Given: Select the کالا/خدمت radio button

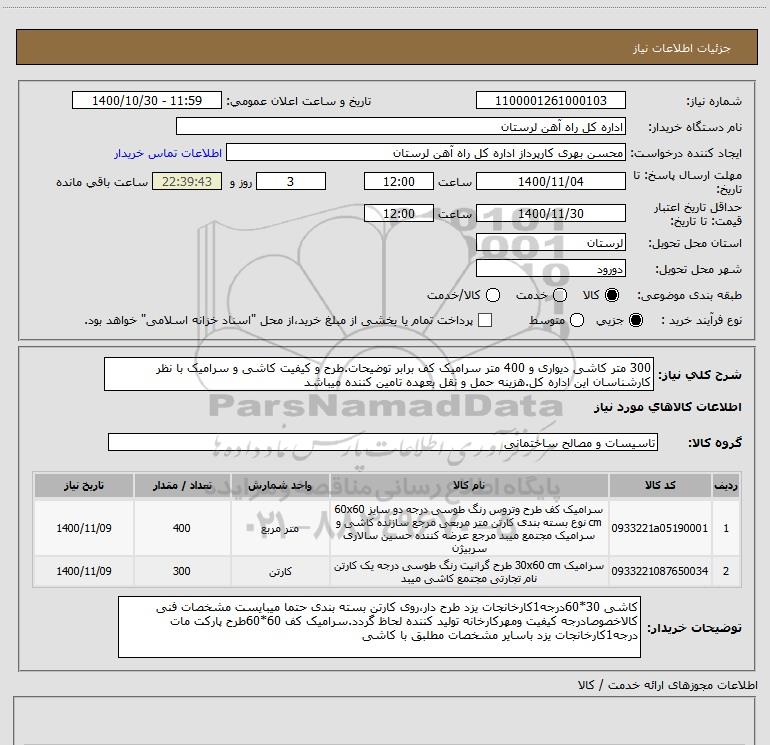Looking at the screenshot, I should pyautogui.click(x=493, y=295).
